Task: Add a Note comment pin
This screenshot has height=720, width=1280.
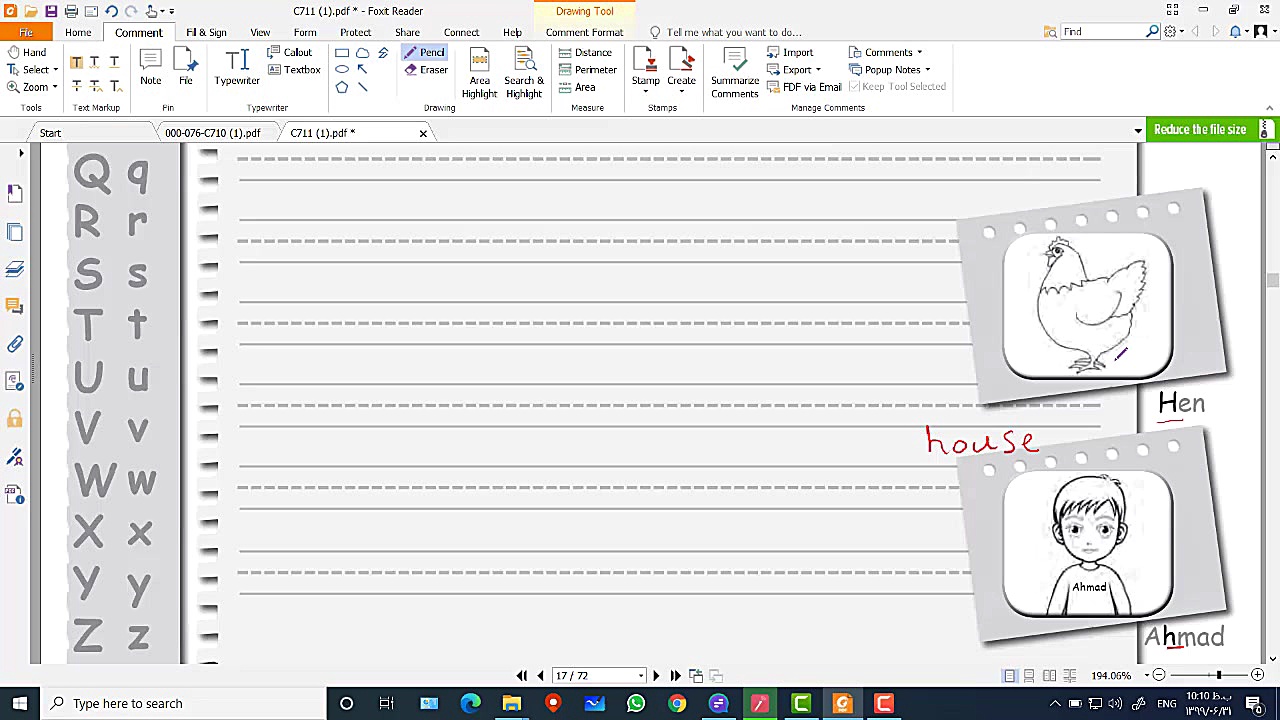Action: point(150,68)
